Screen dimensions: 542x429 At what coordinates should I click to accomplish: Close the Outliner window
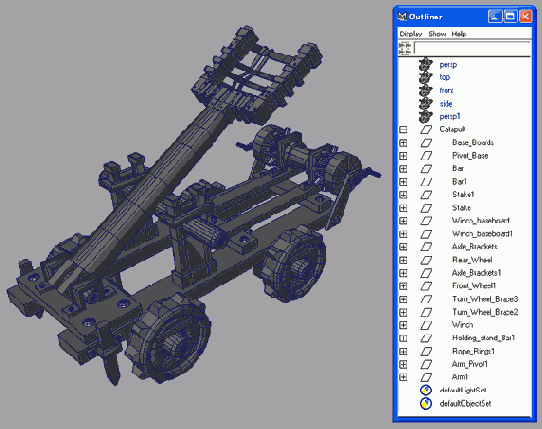[x=525, y=16]
